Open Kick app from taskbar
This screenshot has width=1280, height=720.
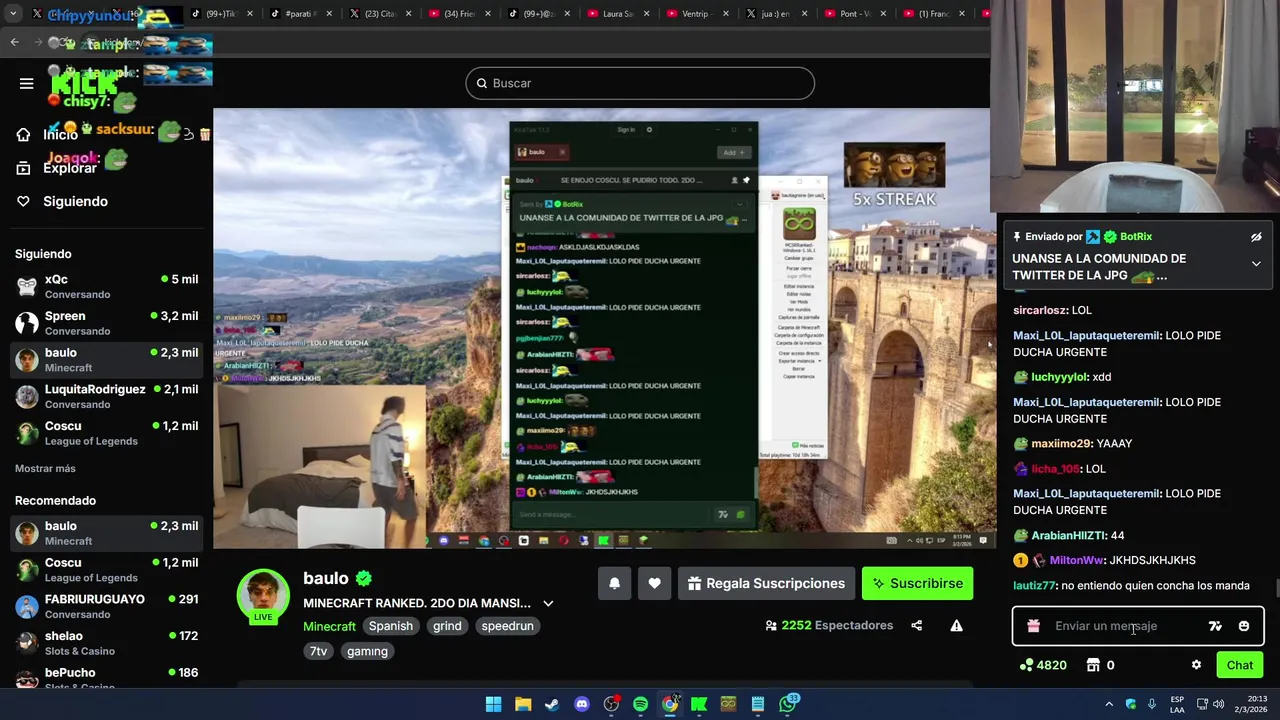[x=699, y=704]
